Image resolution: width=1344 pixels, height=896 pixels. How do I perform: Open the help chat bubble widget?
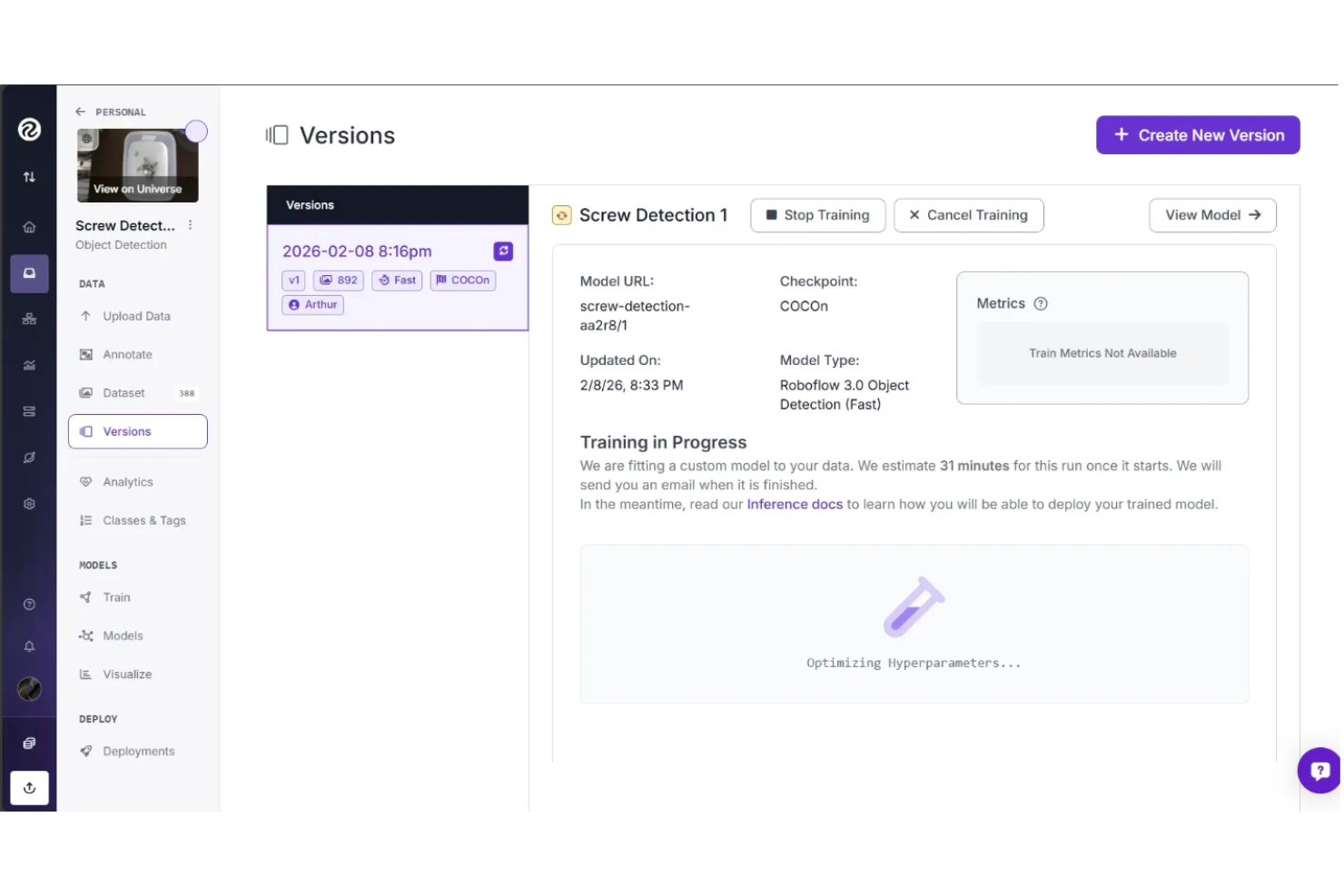coord(1319,771)
